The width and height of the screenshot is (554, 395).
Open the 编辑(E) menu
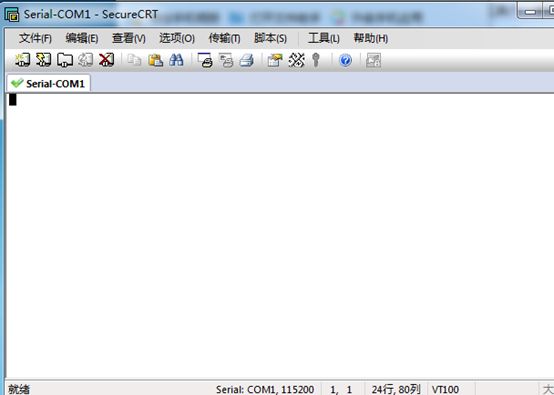(x=82, y=38)
